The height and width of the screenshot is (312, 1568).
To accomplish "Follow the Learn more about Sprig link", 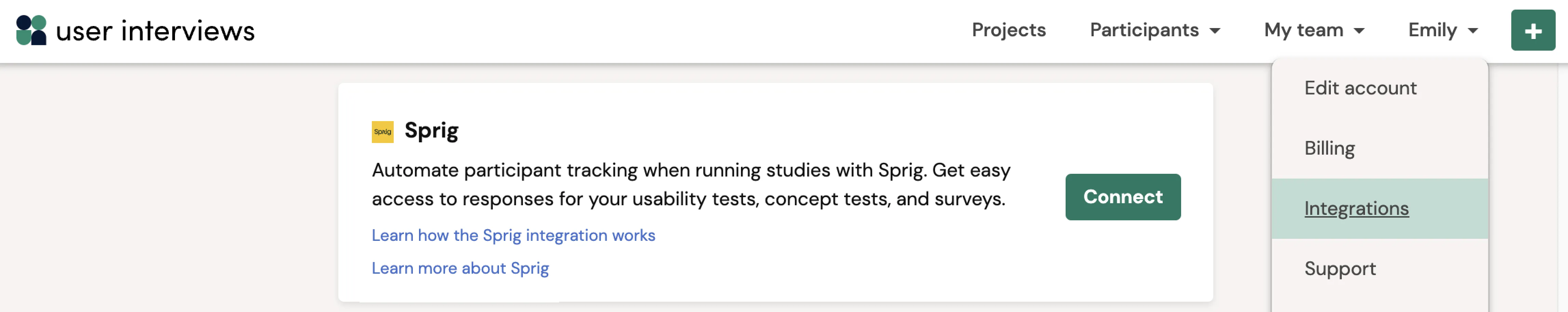I will click(x=460, y=268).
